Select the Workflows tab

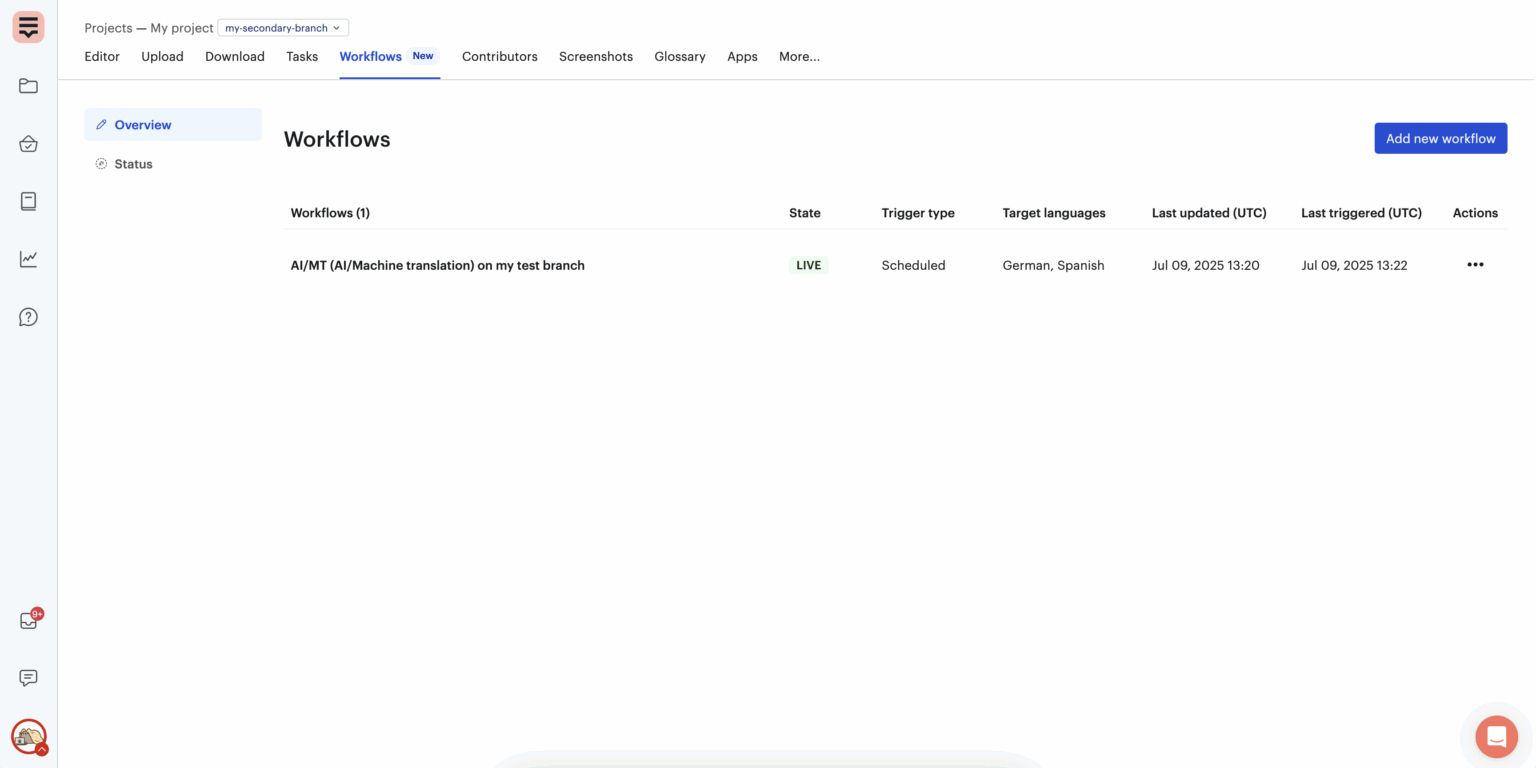pyautogui.click(x=370, y=57)
